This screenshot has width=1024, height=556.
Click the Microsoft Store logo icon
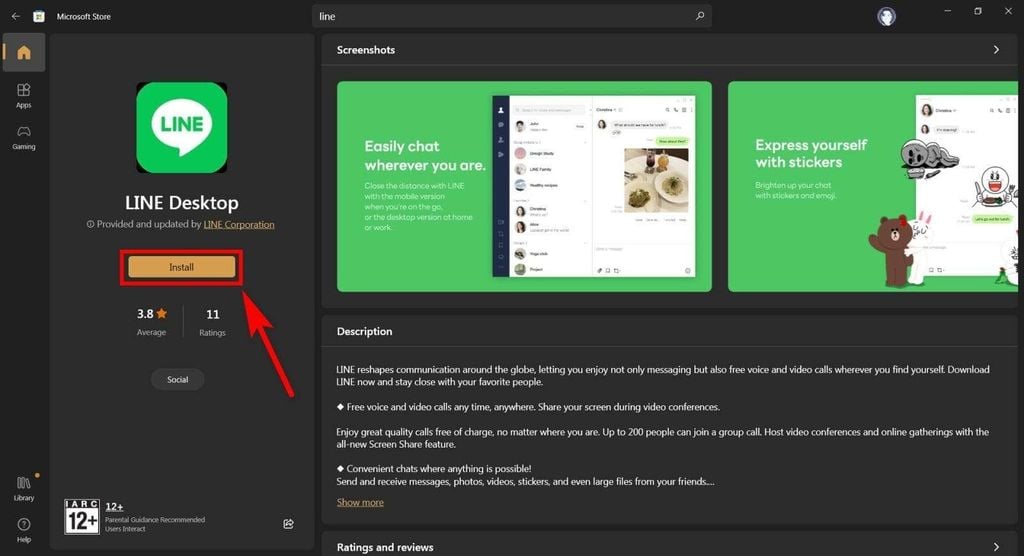39,16
